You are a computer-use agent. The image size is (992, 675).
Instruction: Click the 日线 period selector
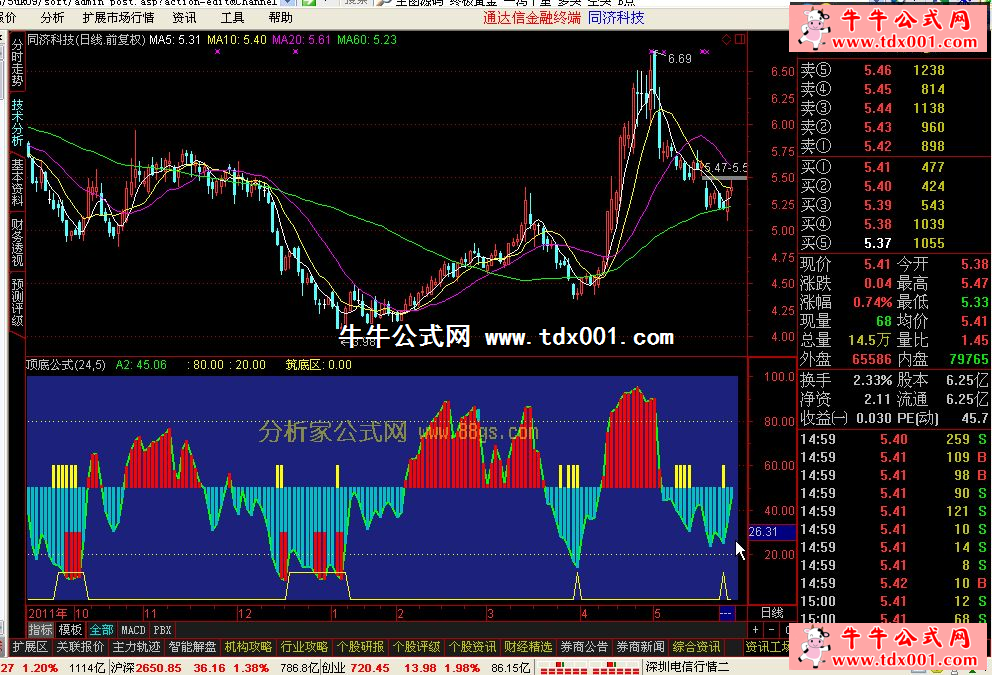point(772,612)
